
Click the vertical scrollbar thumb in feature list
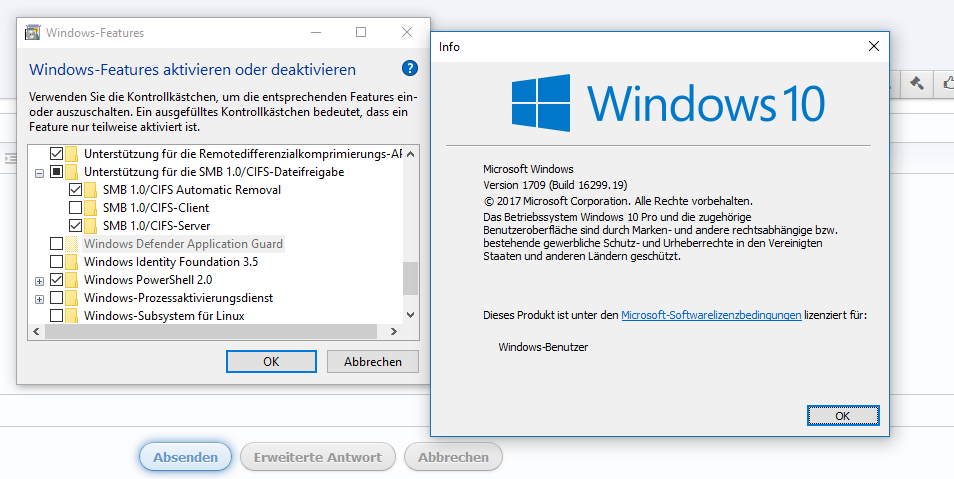coord(411,278)
